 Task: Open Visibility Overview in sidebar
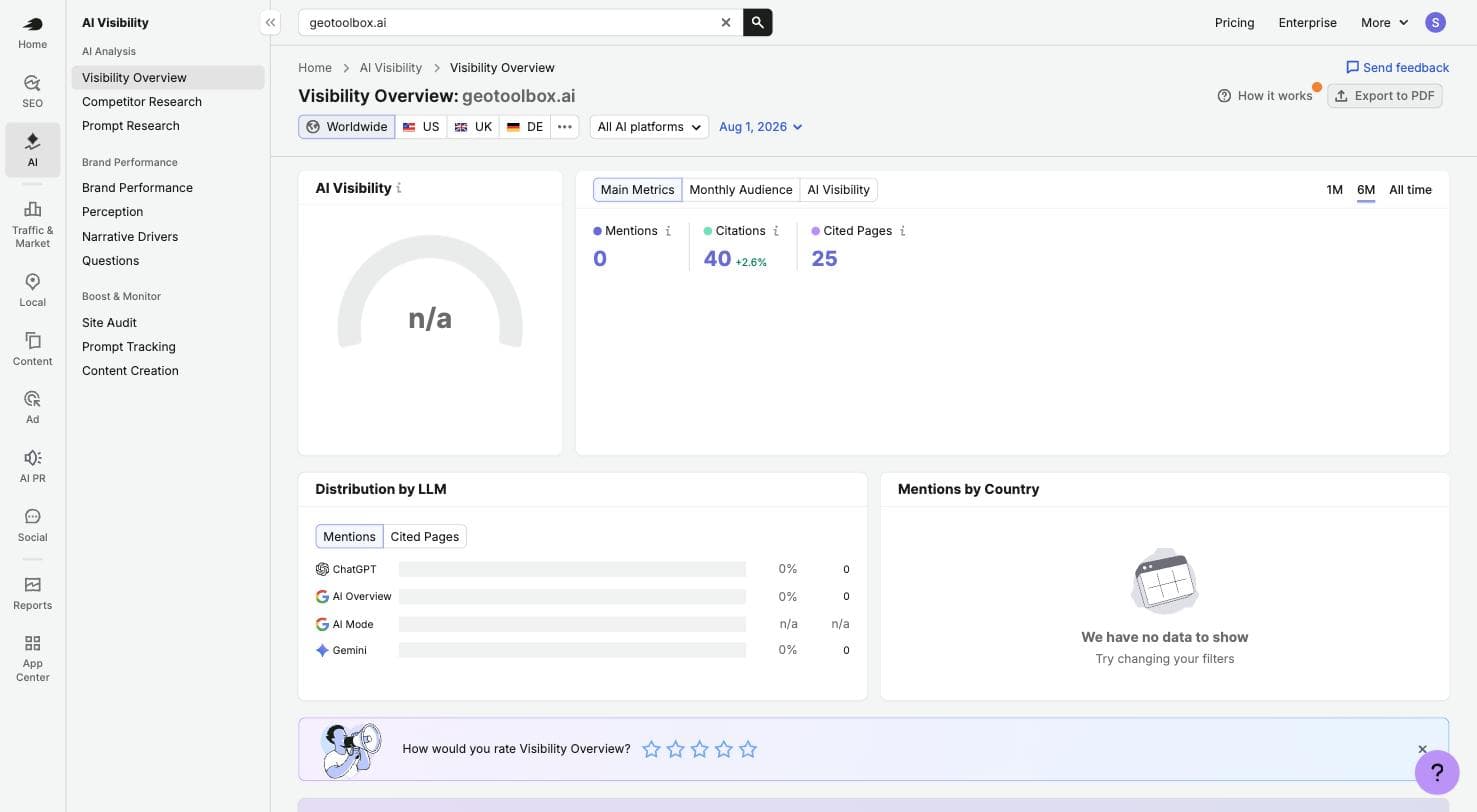tap(168, 78)
